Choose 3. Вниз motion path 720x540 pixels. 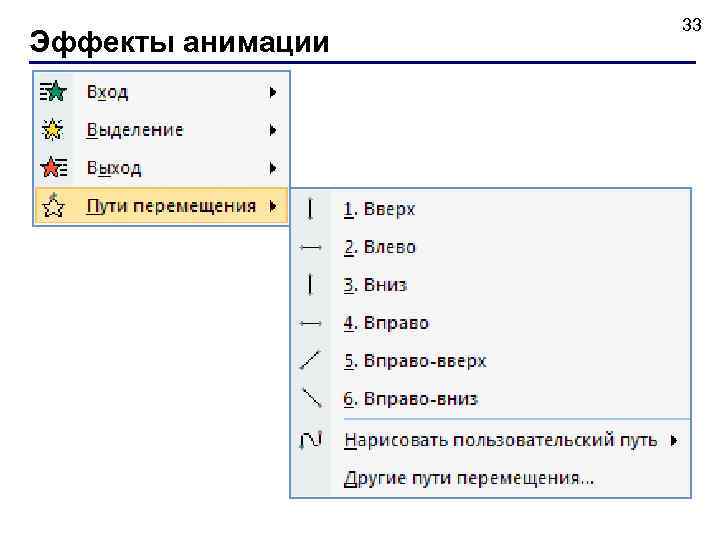coord(375,285)
